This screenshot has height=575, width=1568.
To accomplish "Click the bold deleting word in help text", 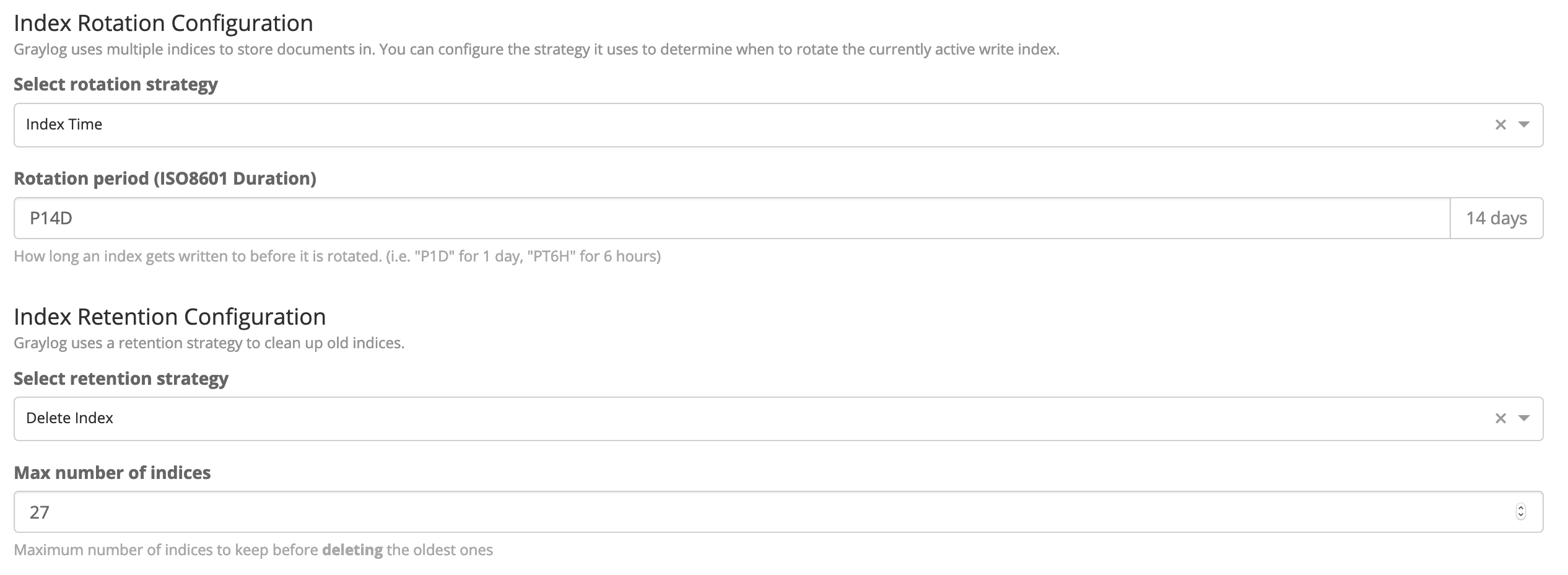I will coord(352,550).
